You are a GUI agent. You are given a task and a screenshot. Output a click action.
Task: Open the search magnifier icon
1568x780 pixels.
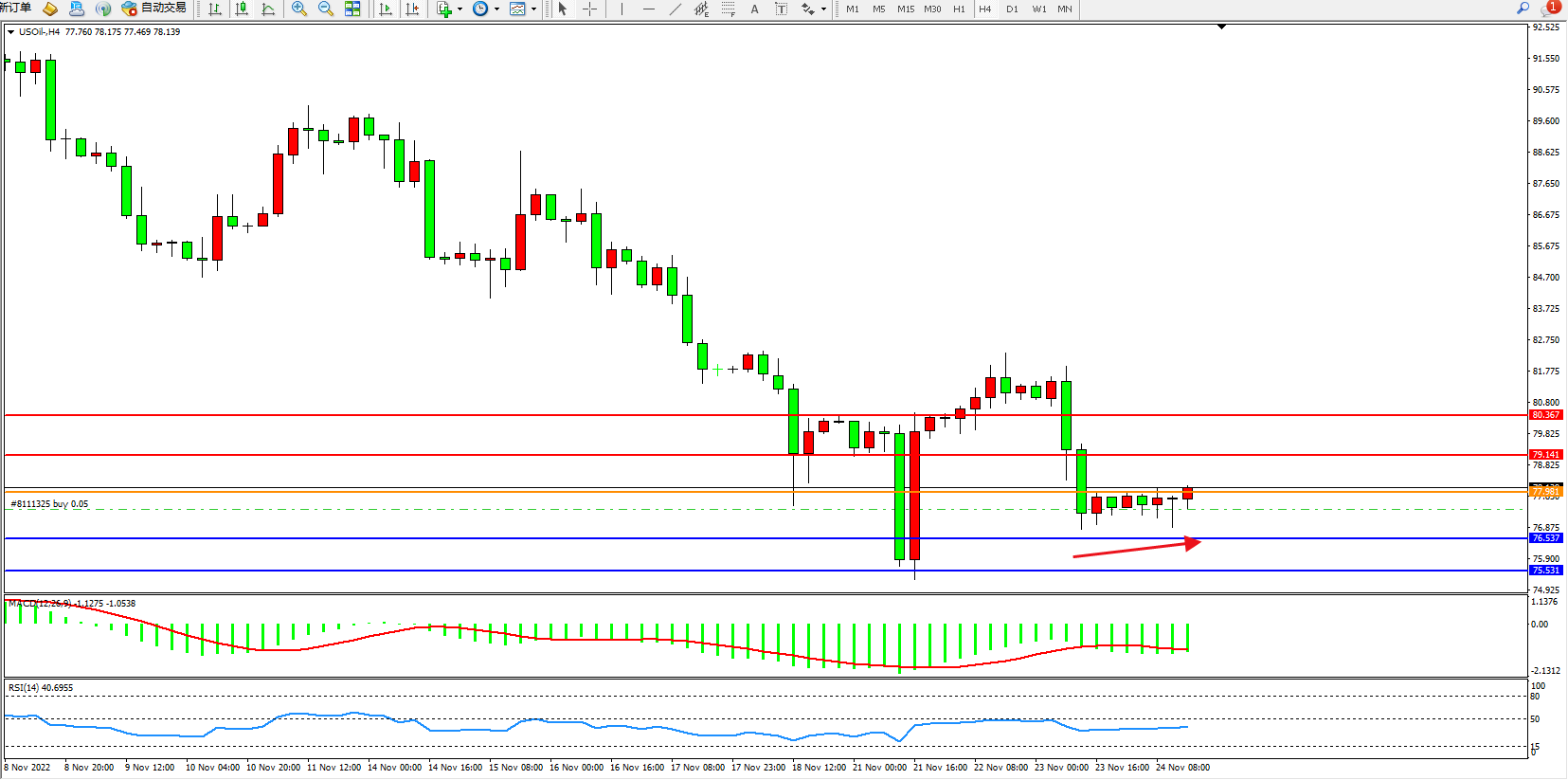pyautogui.click(x=1523, y=8)
